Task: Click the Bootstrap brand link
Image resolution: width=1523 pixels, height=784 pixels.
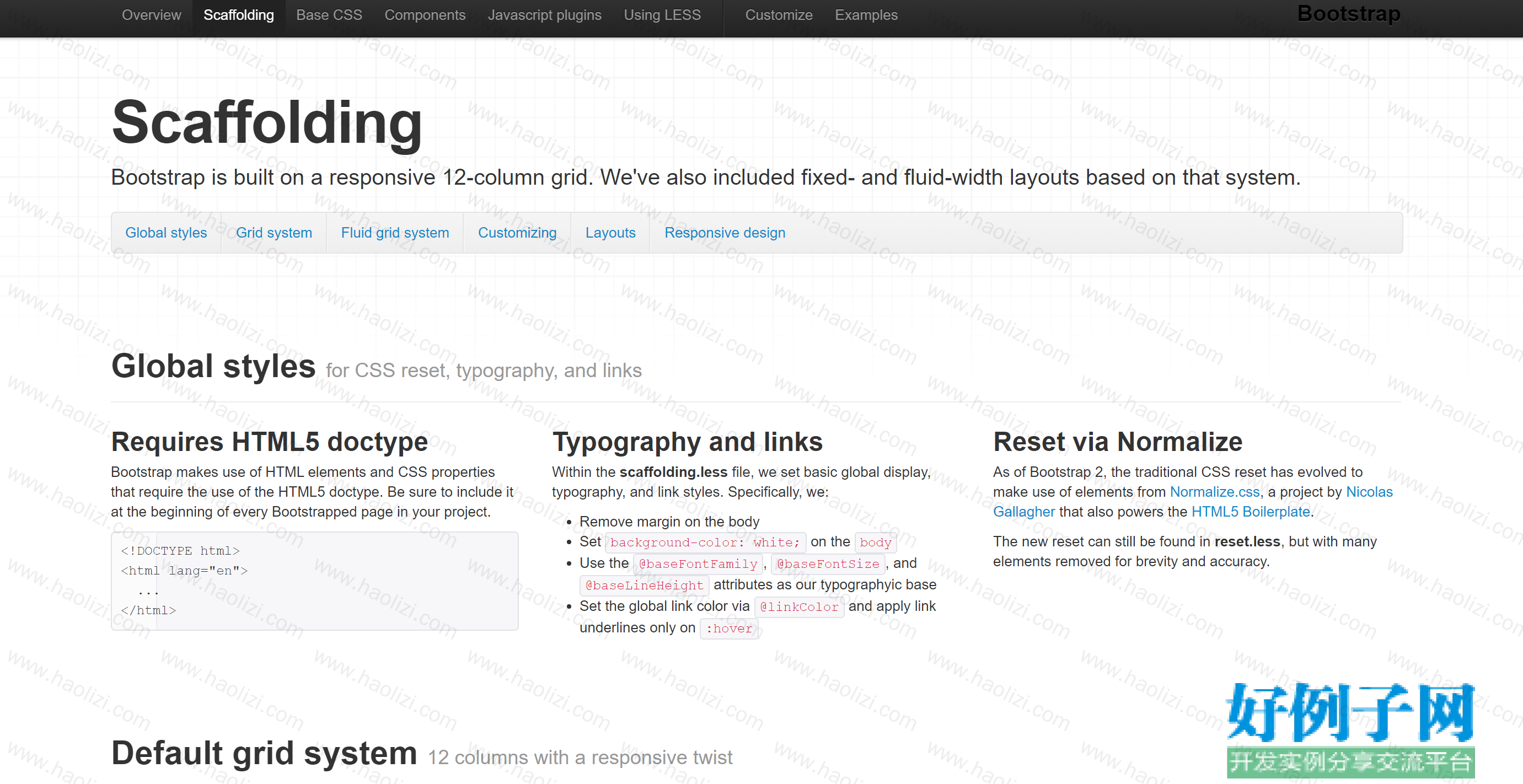Action: [1348, 14]
